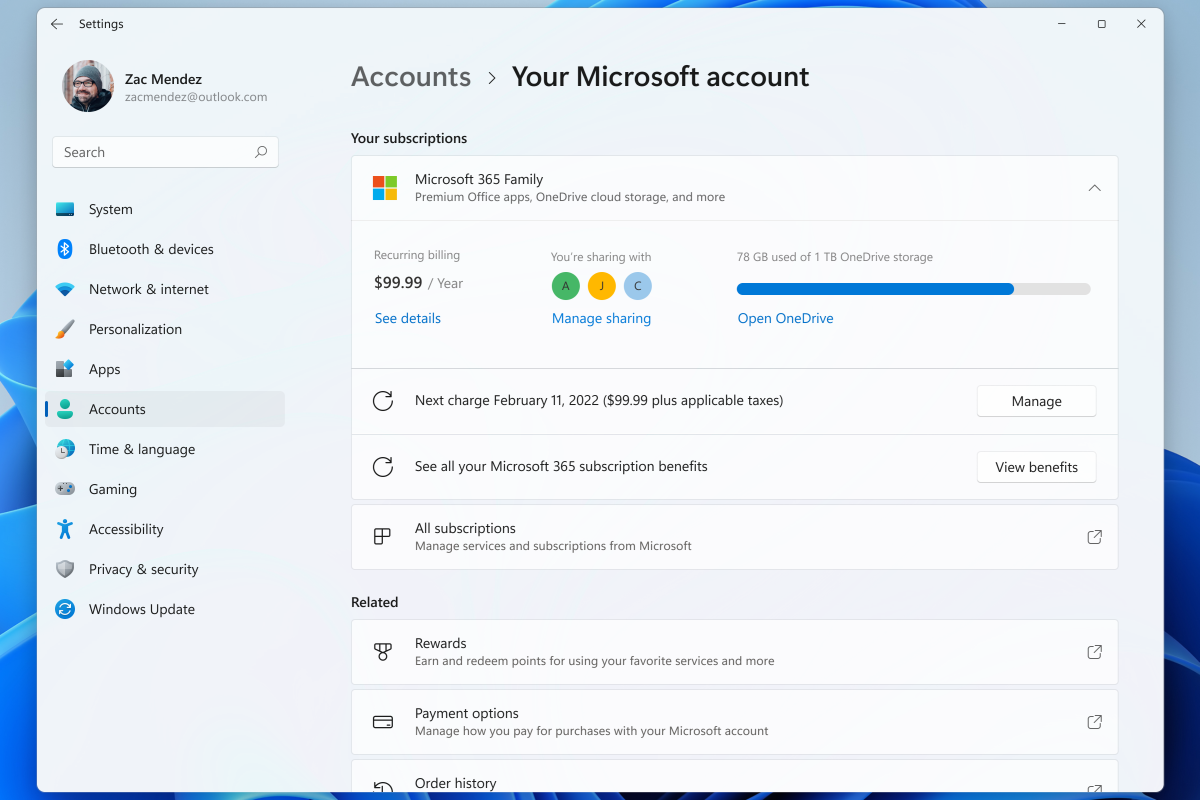The height and width of the screenshot is (800, 1200).
Task: Open Time & language from the sidebar
Action: [x=141, y=449]
